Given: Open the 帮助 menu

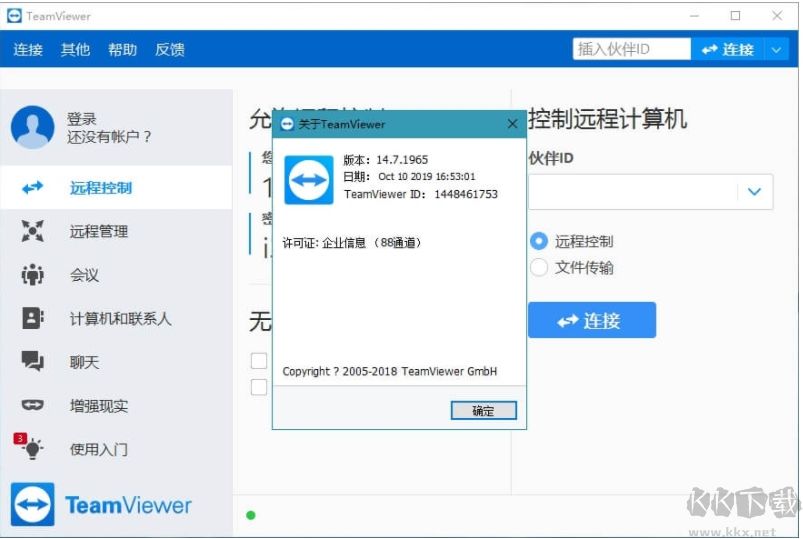Looking at the screenshot, I should (x=122, y=50).
